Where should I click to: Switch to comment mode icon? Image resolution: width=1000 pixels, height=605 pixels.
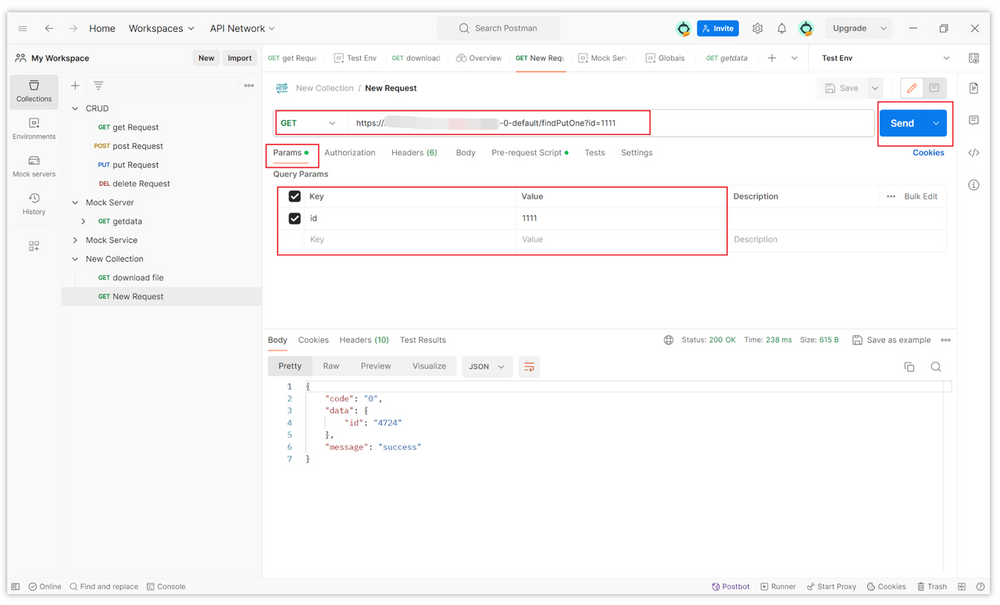(934, 88)
